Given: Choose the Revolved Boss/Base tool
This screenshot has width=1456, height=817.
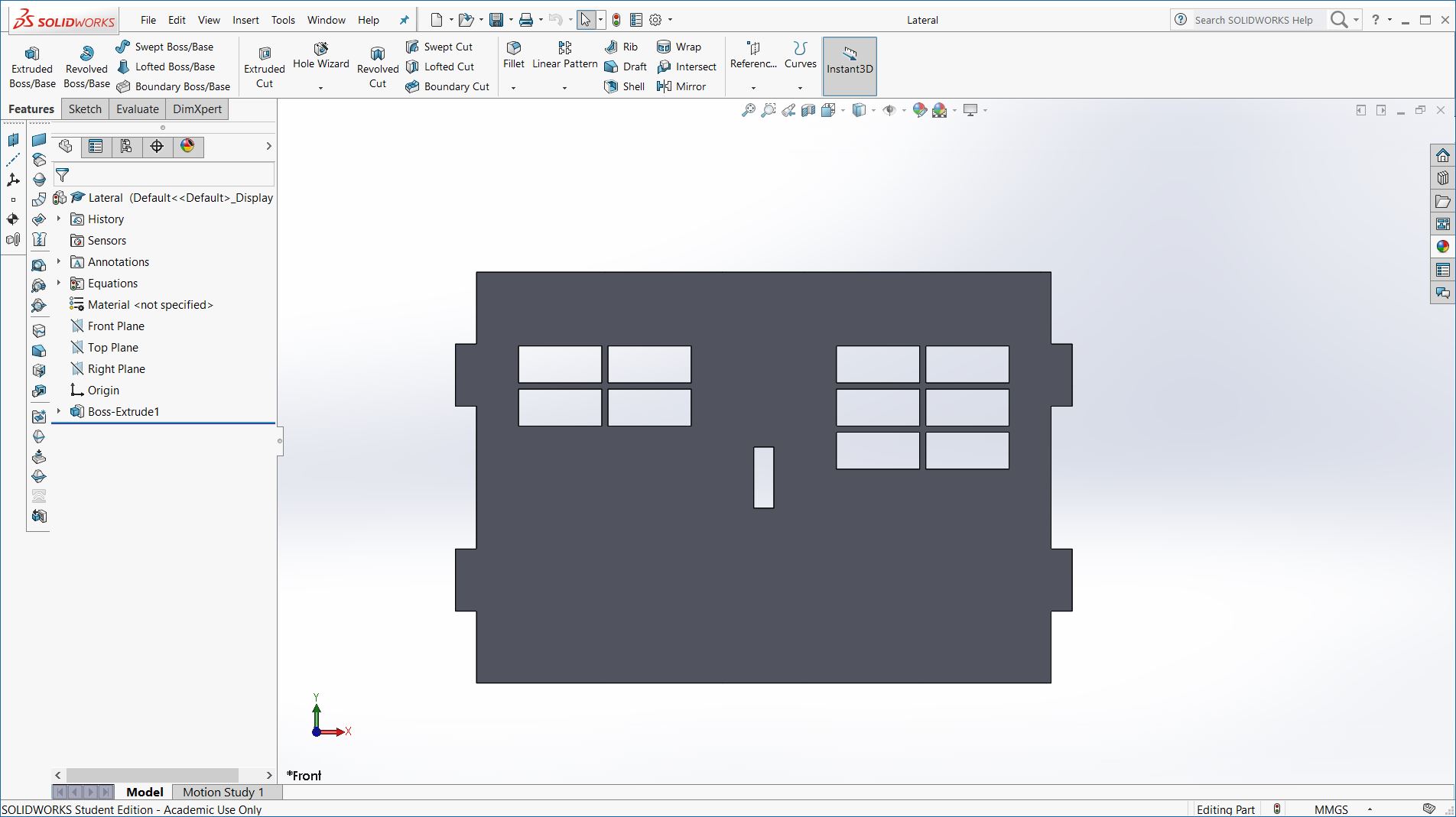Looking at the screenshot, I should point(86,66).
